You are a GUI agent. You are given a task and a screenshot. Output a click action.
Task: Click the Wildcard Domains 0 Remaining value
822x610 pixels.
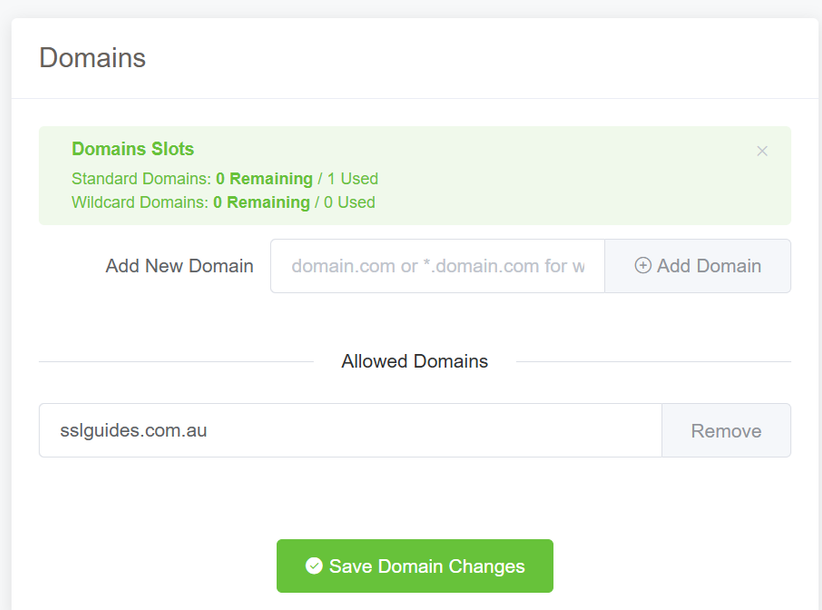point(261,202)
